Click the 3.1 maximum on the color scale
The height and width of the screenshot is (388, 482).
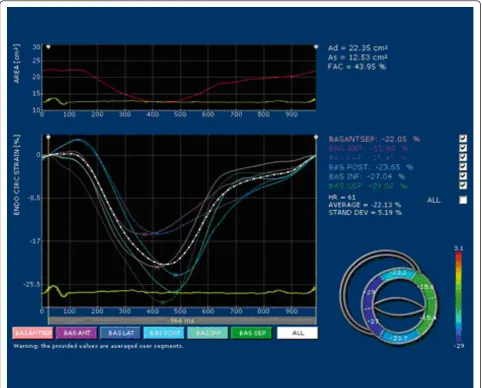(459, 248)
